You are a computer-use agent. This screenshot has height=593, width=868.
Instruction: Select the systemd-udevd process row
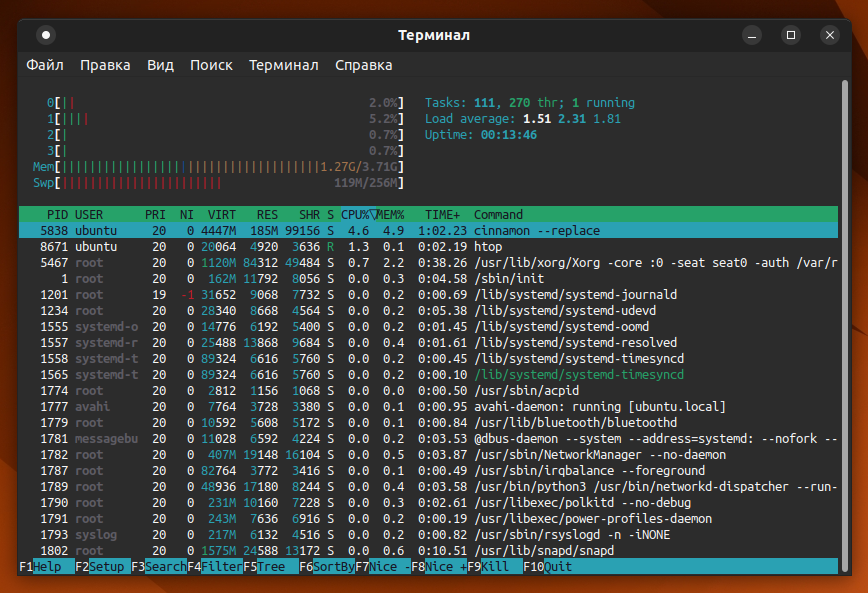coord(428,311)
